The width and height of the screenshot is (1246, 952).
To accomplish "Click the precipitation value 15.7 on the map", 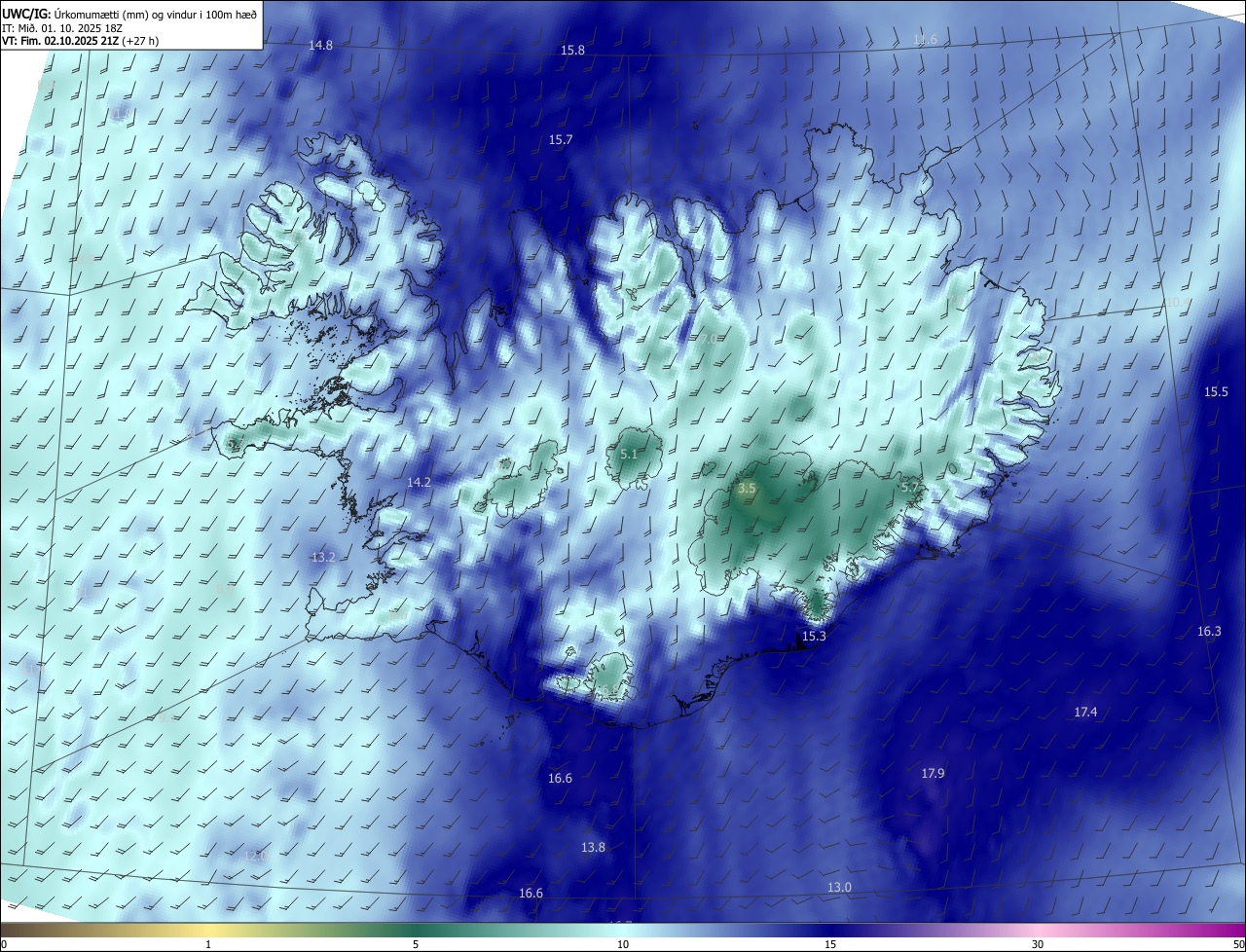I will pyautogui.click(x=561, y=140).
